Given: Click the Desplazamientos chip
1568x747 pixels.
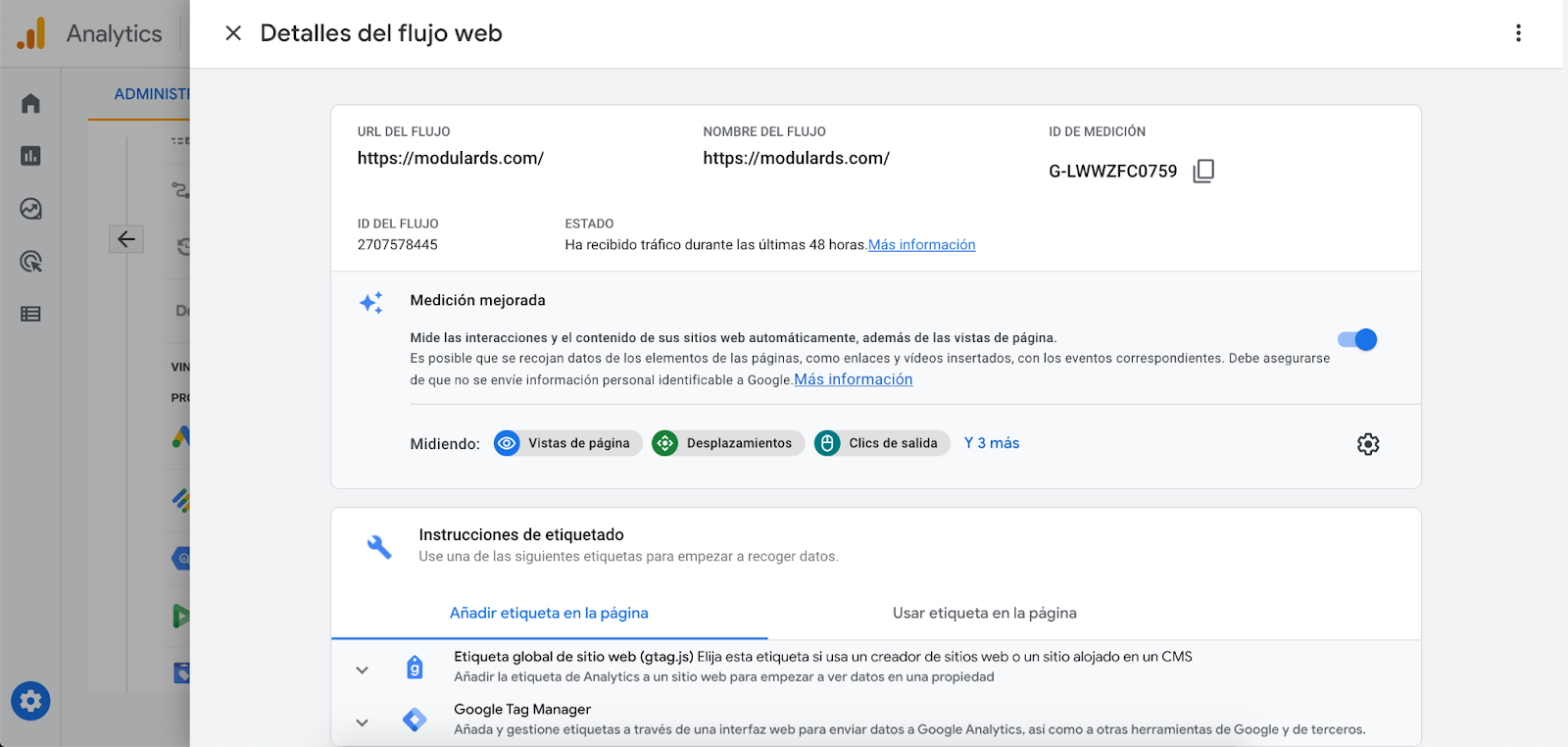Looking at the screenshot, I should point(728,443).
